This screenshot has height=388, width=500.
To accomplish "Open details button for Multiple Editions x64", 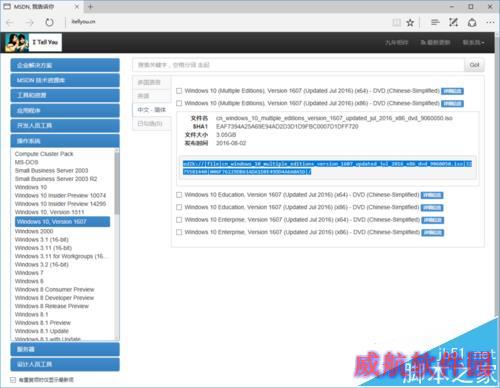I will [452, 91].
